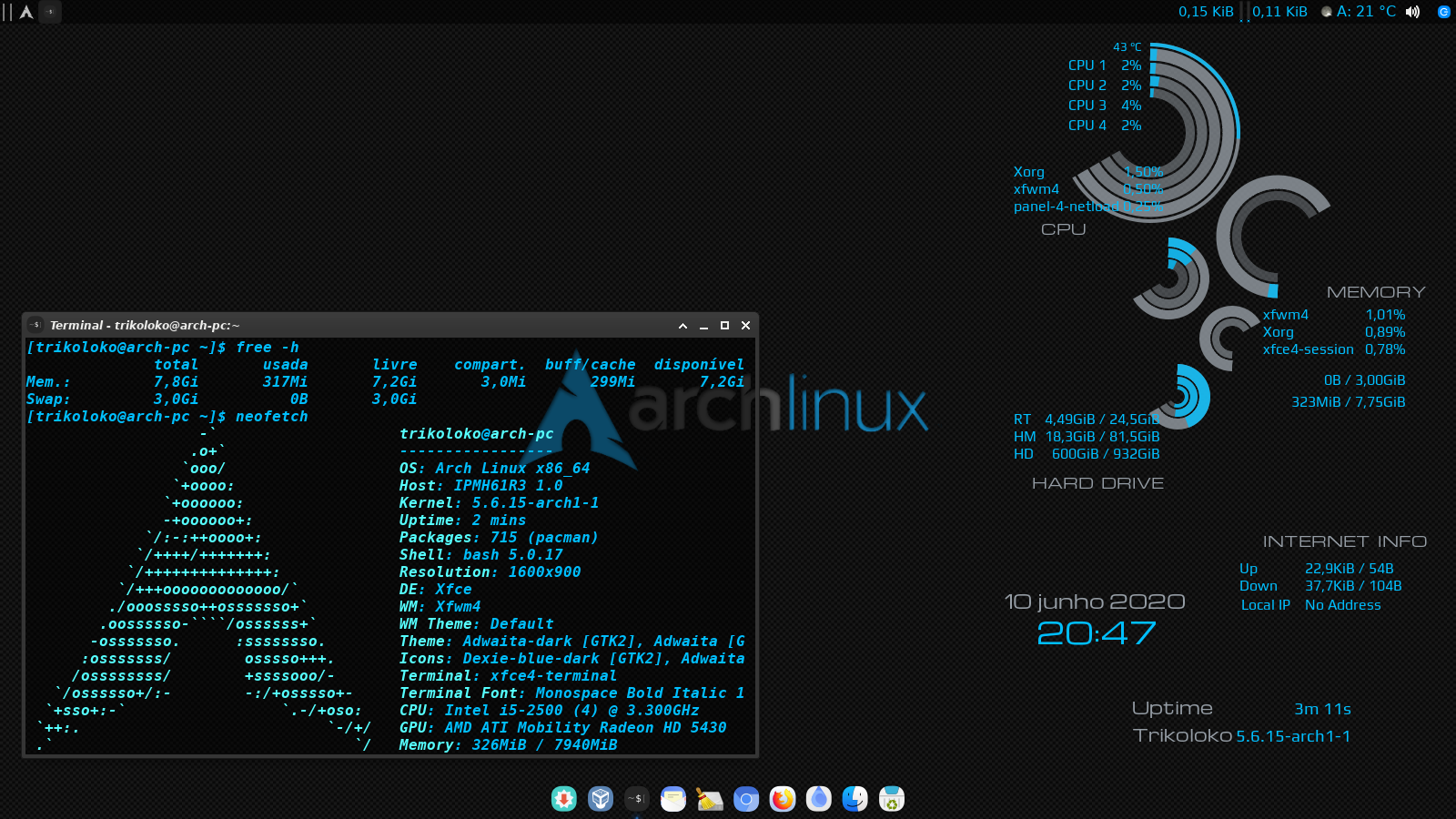The image size is (1456, 819).
Task: Open the blue water drop app
Action: [819, 799]
